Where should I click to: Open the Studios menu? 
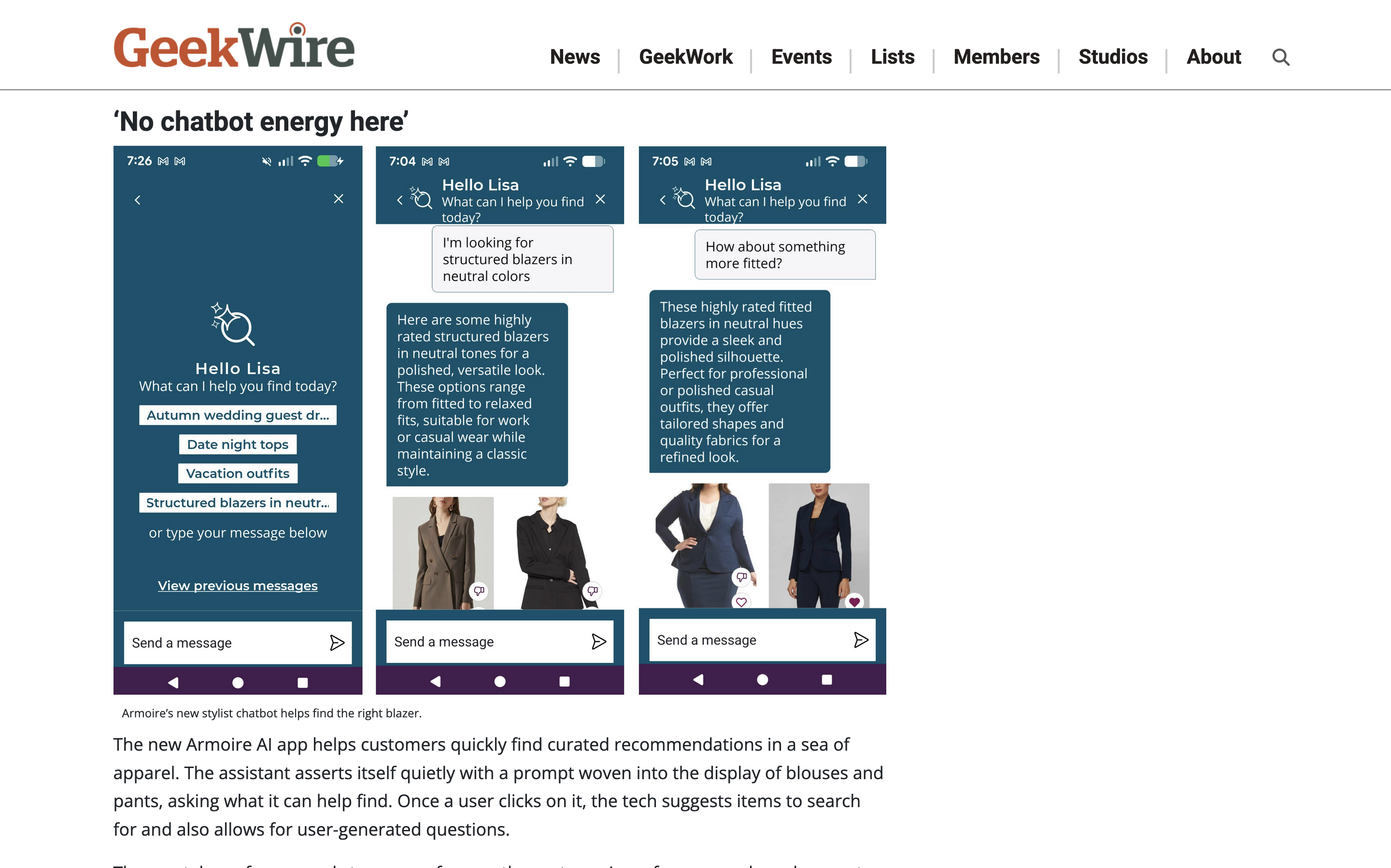click(x=1113, y=57)
